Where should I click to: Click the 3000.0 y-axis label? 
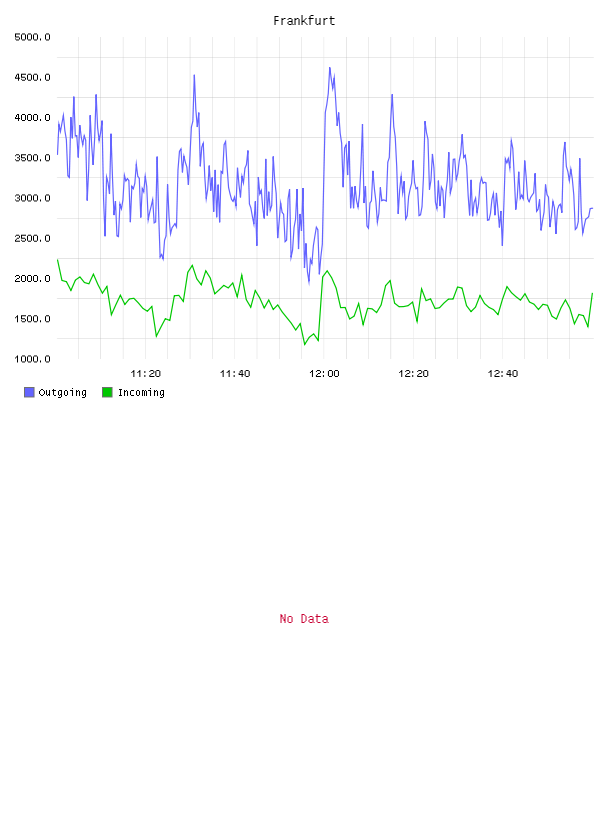tap(32, 198)
